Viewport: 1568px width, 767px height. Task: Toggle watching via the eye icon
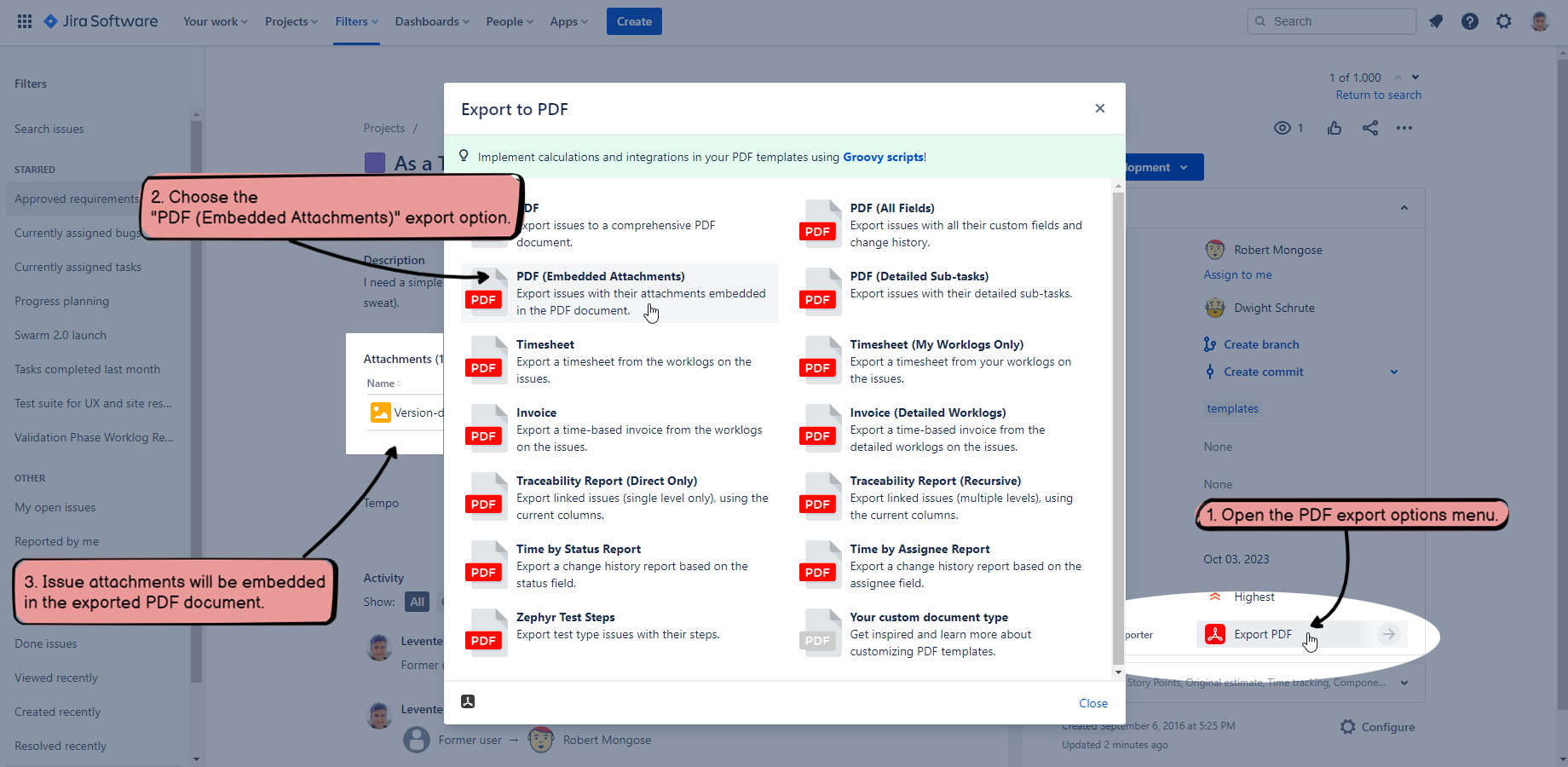(x=1283, y=128)
